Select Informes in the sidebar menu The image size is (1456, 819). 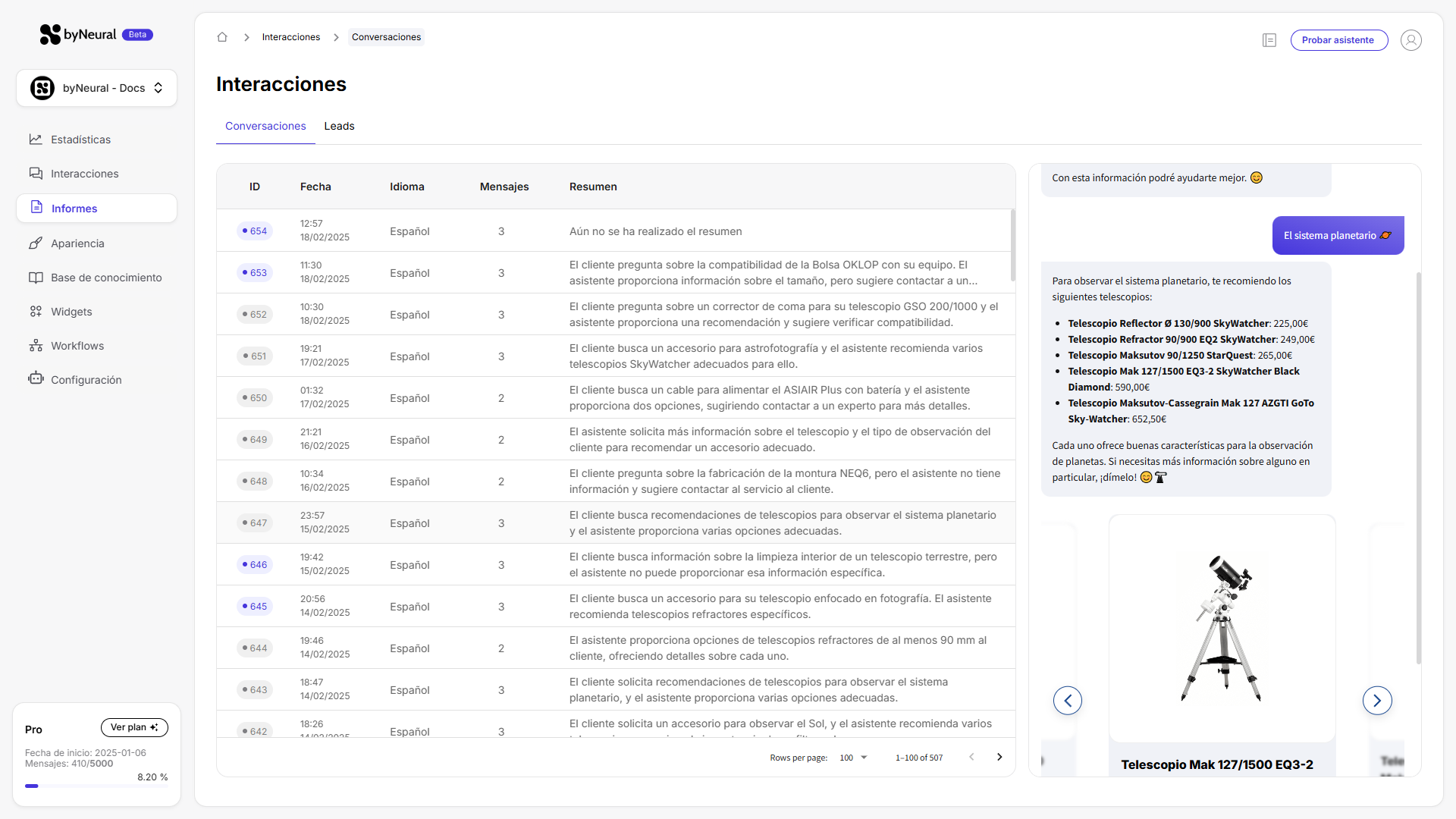point(97,209)
